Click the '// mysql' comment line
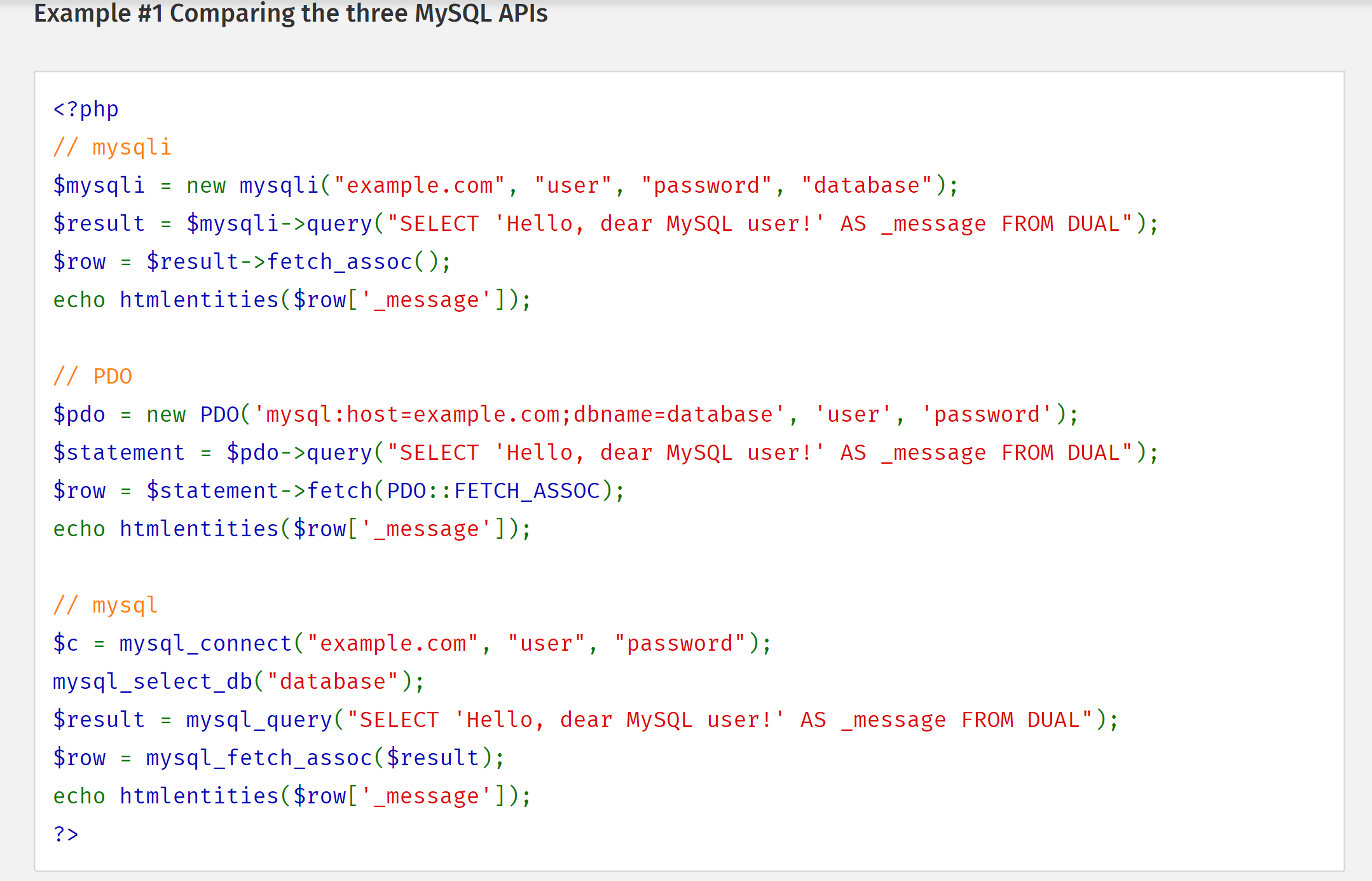The image size is (1372, 881). pos(106,606)
